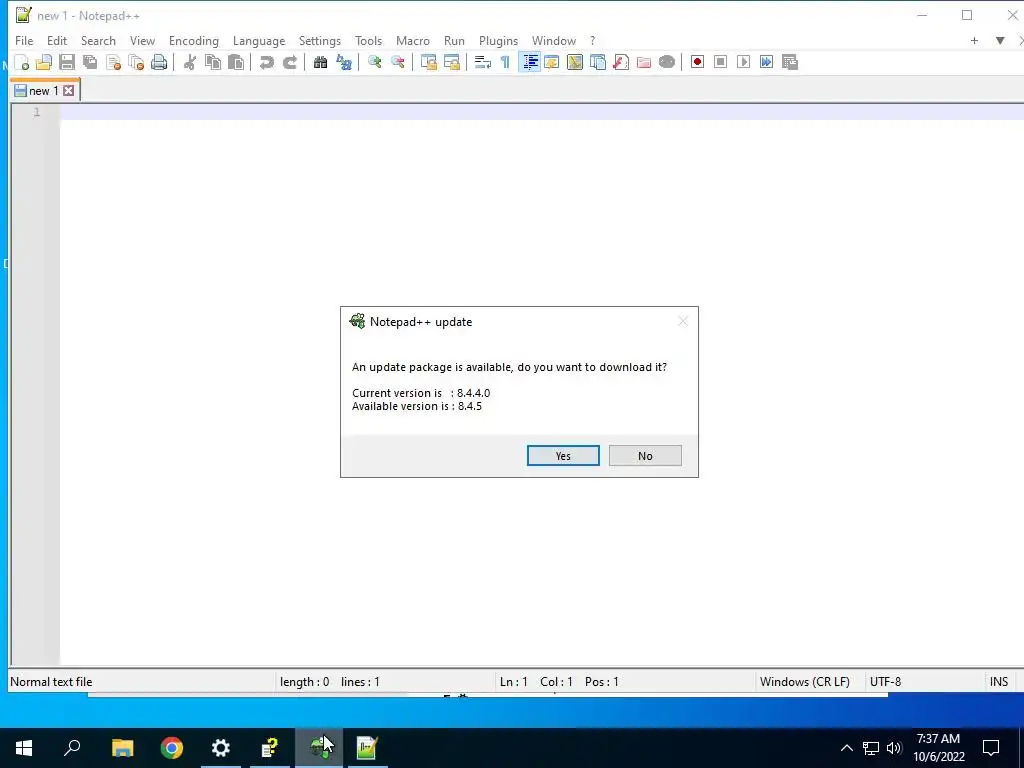Open the Edit menu
The image size is (1024, 768).
(x=57, y=40)
